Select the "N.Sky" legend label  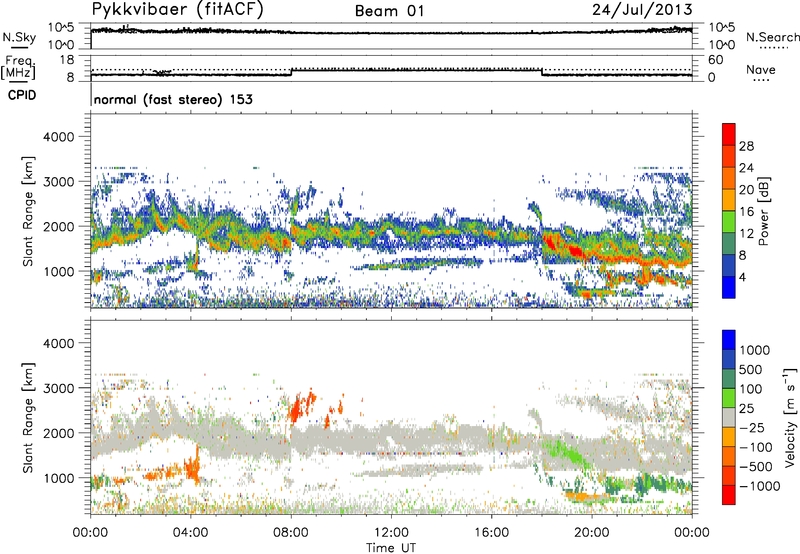click(19, 37)
